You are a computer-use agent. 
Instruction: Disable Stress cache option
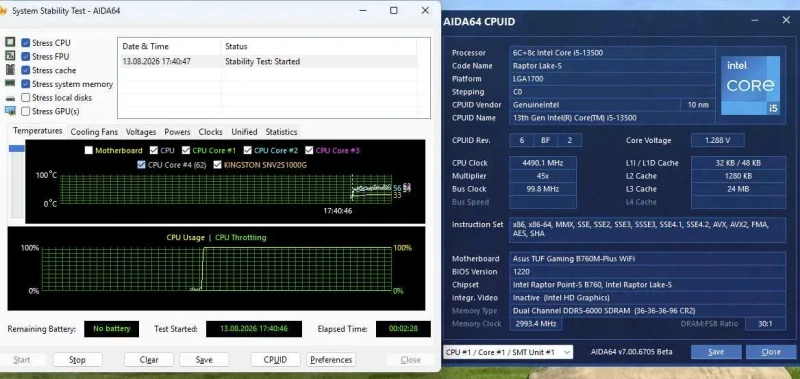click(x=26, y=70)
